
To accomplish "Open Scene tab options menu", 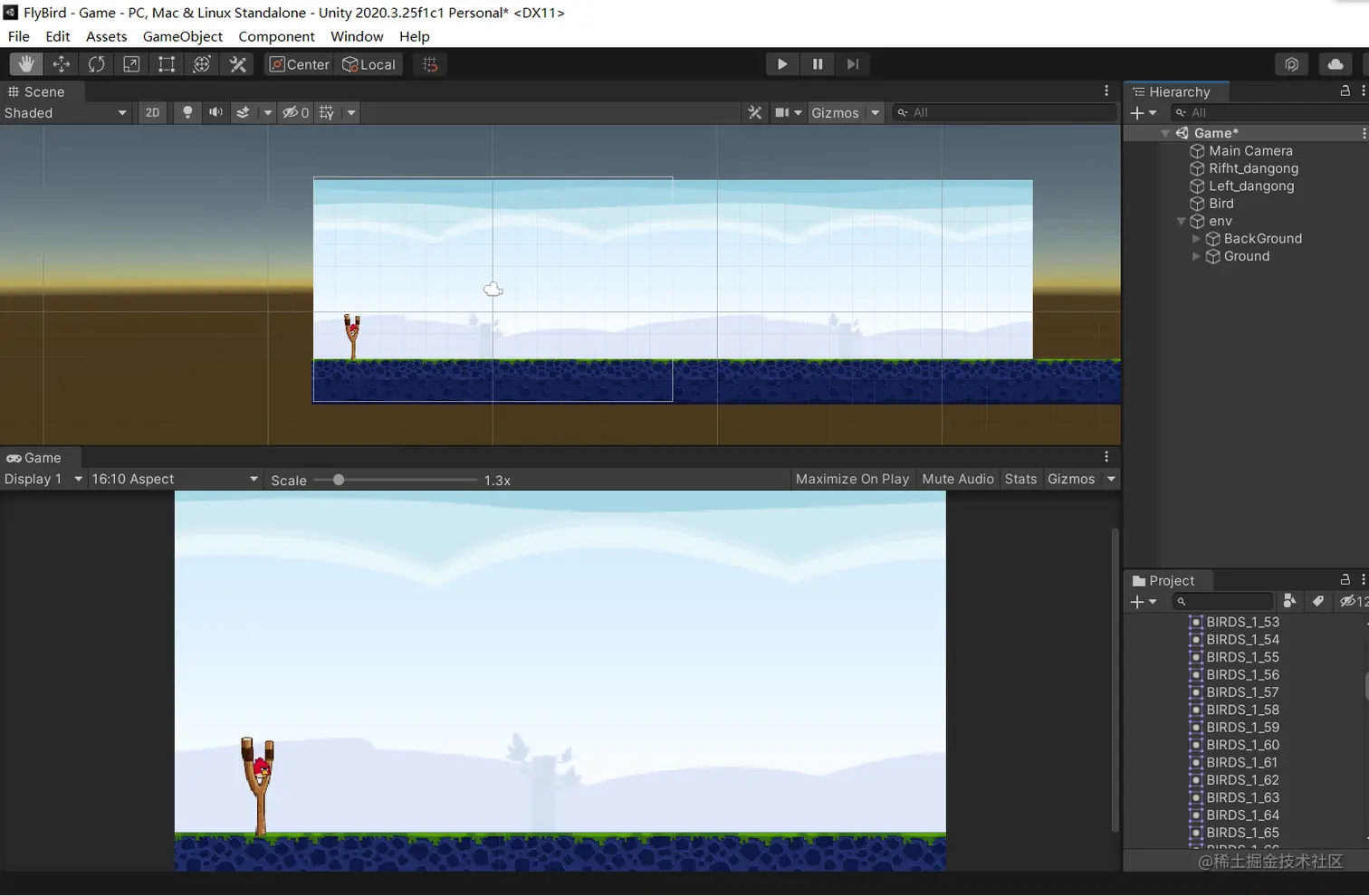I will coord(1106,91).
